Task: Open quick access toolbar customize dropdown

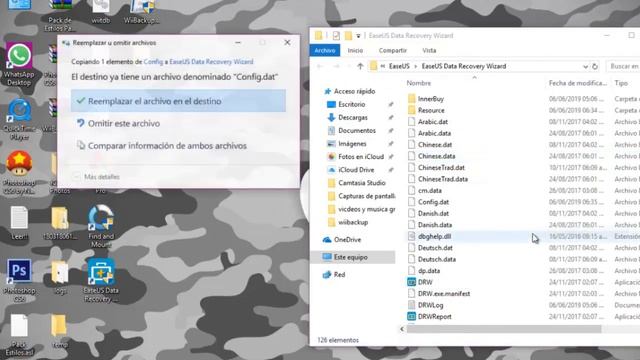Action: [x=358, y=36]
